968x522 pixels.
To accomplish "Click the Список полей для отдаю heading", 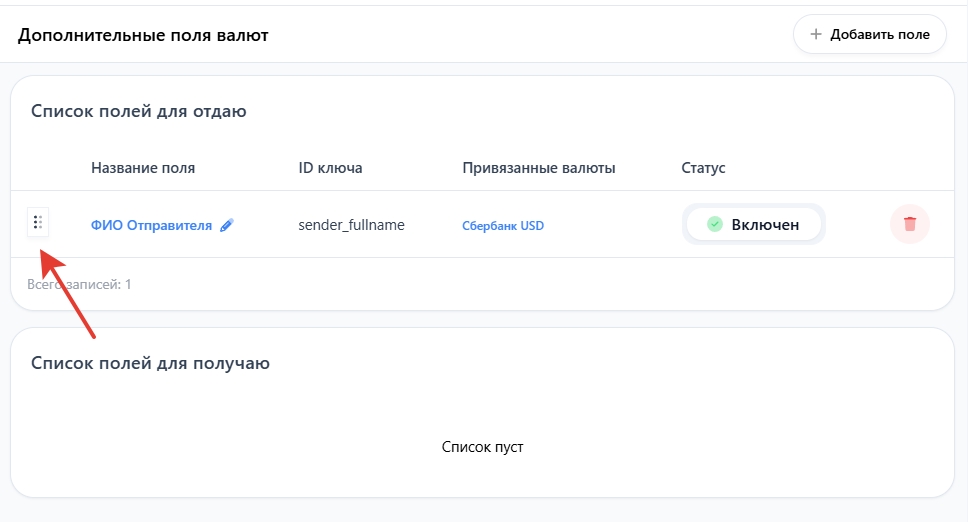I will coord(139,111).
